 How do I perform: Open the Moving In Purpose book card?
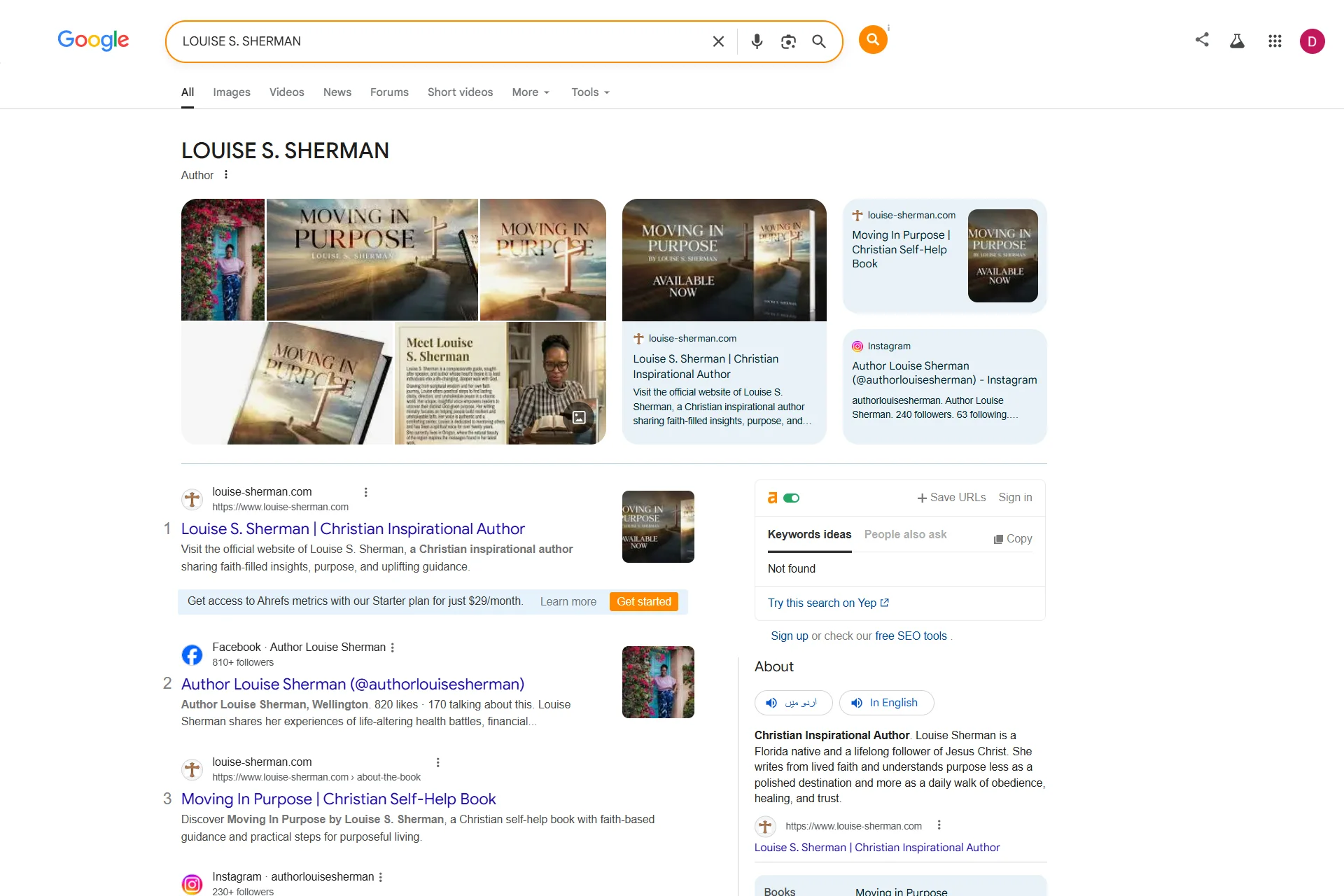click(x=944, y=256)
